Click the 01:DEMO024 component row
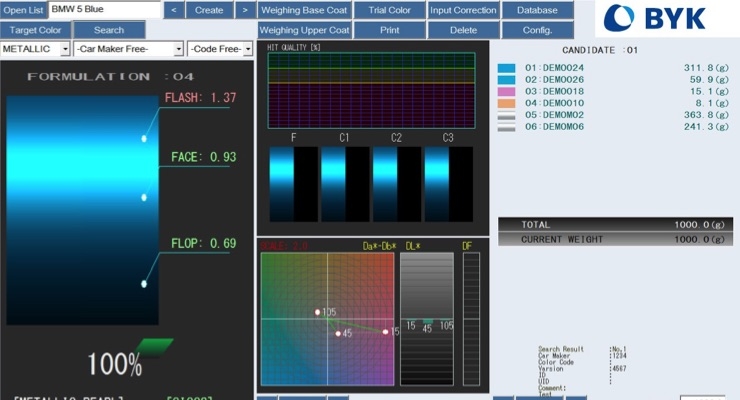This screenshot has width=740, height=400. point(613,68)
